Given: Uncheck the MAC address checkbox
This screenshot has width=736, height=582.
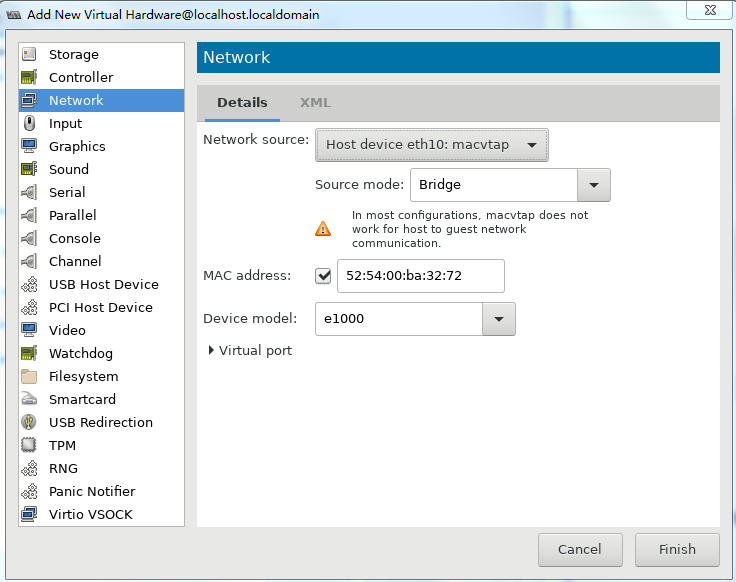Looking at the screenshot, I should (323, 276).
